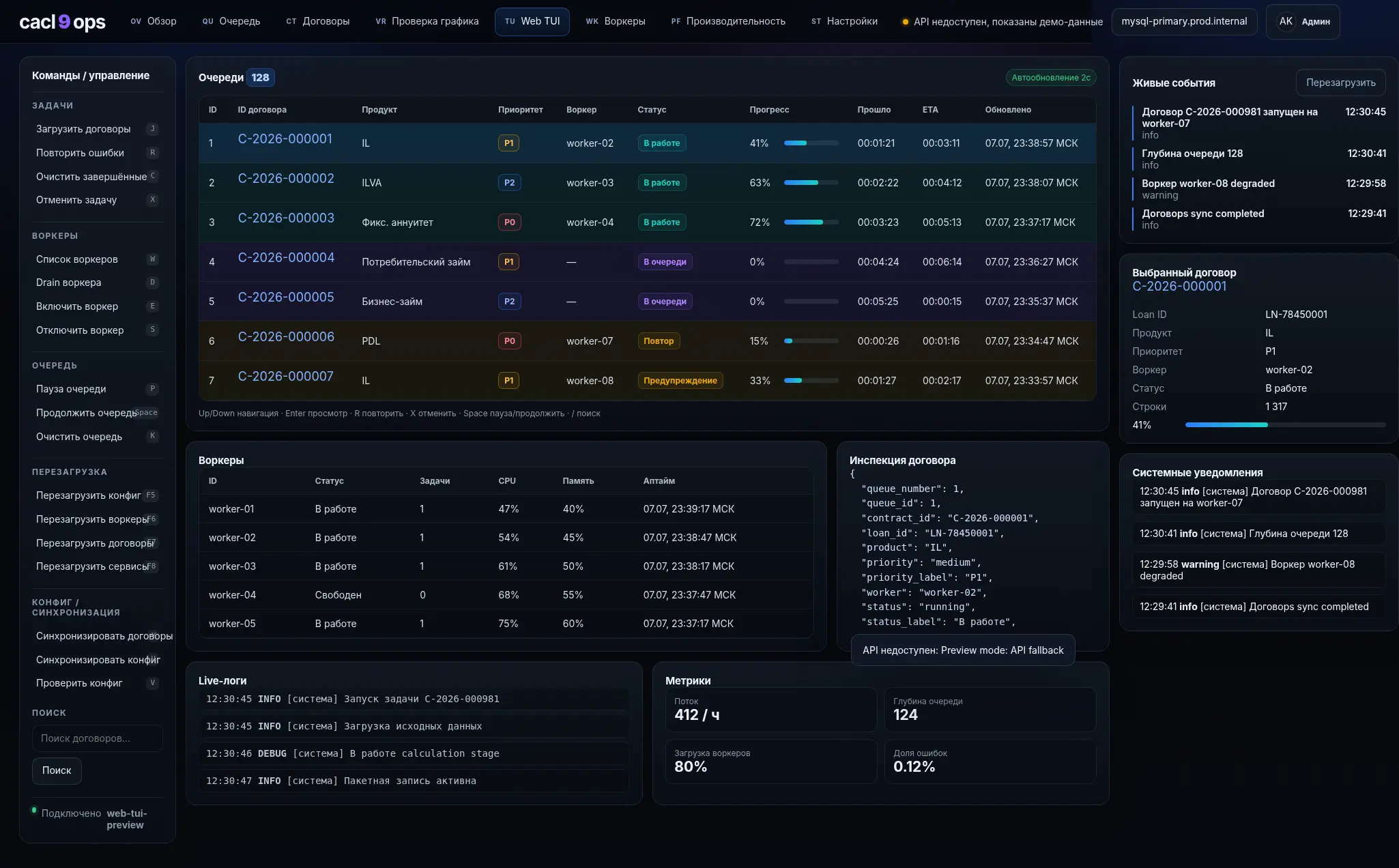
Task: Toggle the Автообновление 2с indicator
Action: pos(1051,78)
